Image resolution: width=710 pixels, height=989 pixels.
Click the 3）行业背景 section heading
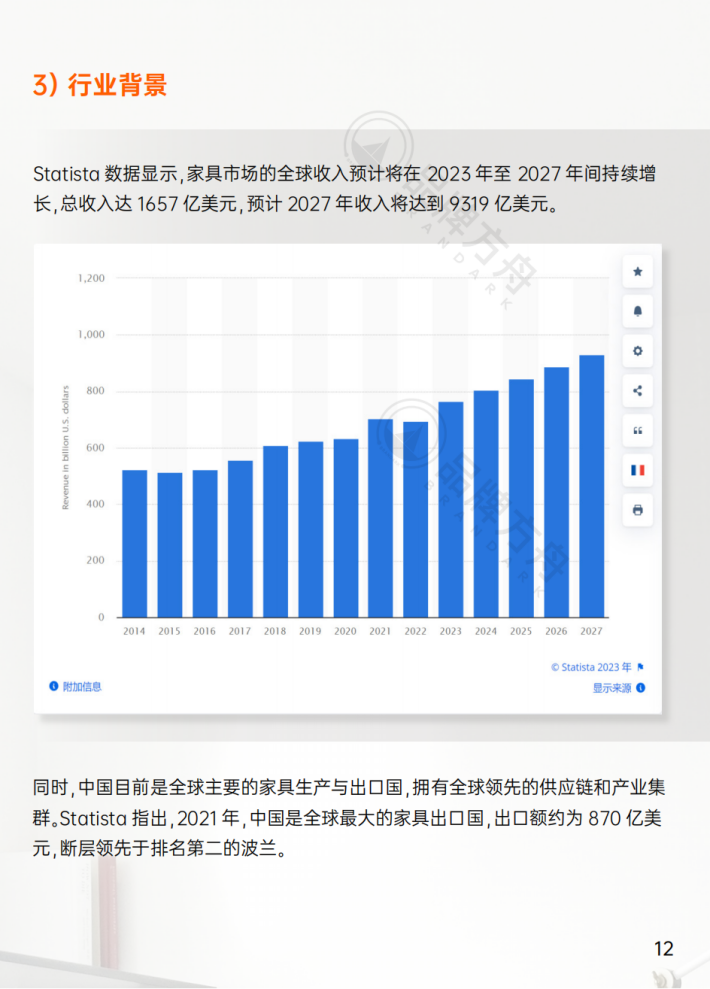100,86
